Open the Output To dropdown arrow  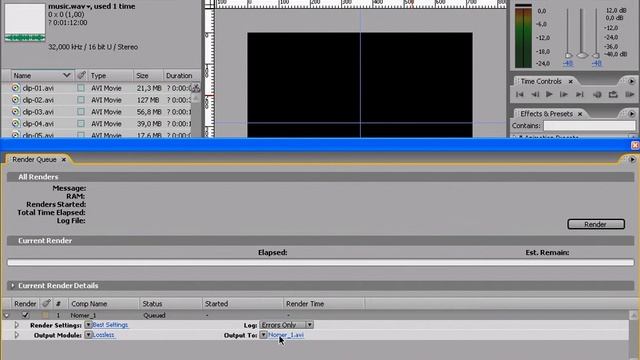263,335
